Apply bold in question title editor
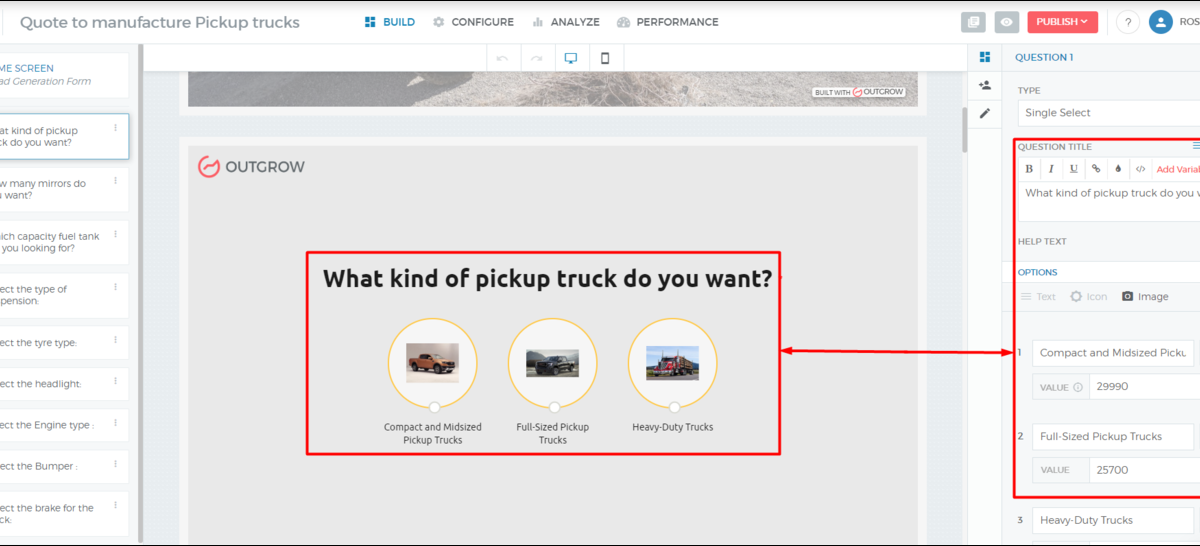The width and height of the screenshot is (1200, 546). tap(1029, 169)
